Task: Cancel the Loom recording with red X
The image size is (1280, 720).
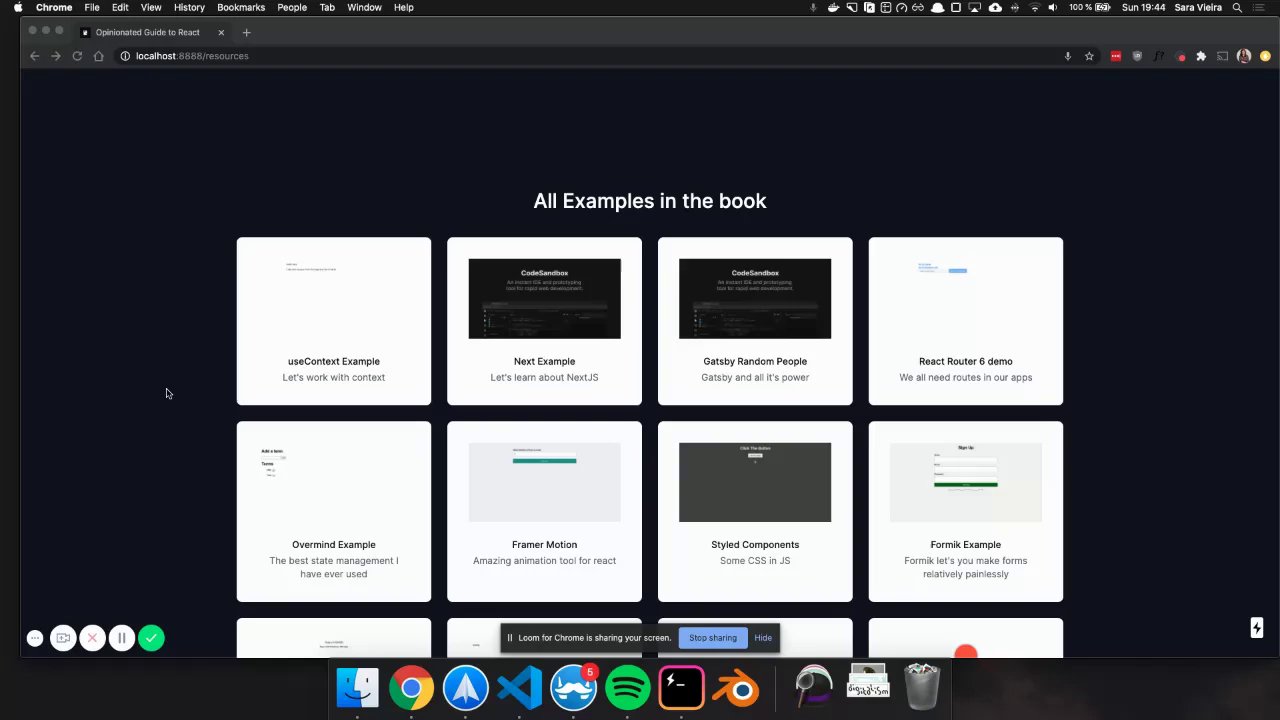Action: click(92, 638)
